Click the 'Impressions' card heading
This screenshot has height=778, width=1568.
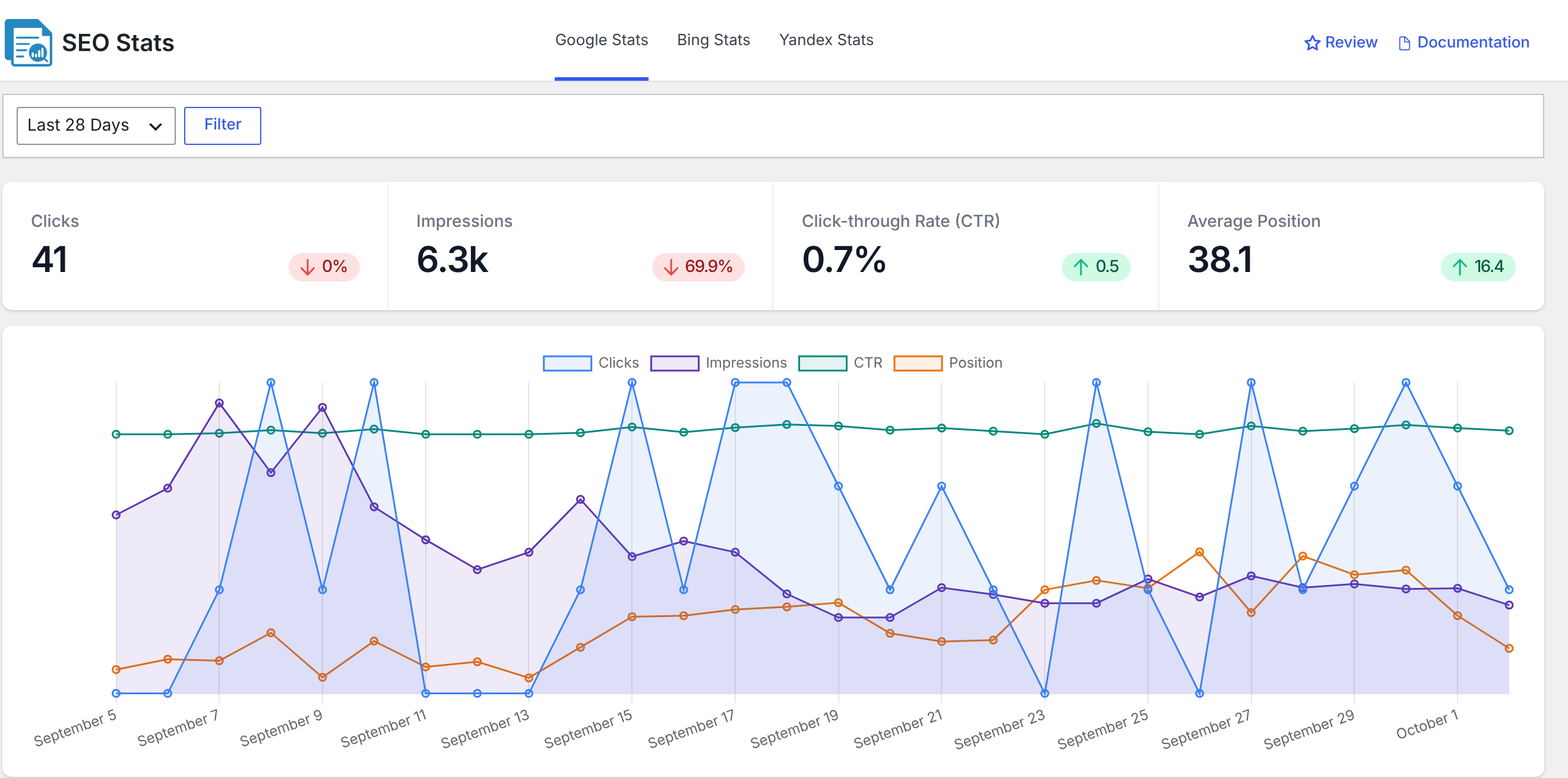click(464, 221)
